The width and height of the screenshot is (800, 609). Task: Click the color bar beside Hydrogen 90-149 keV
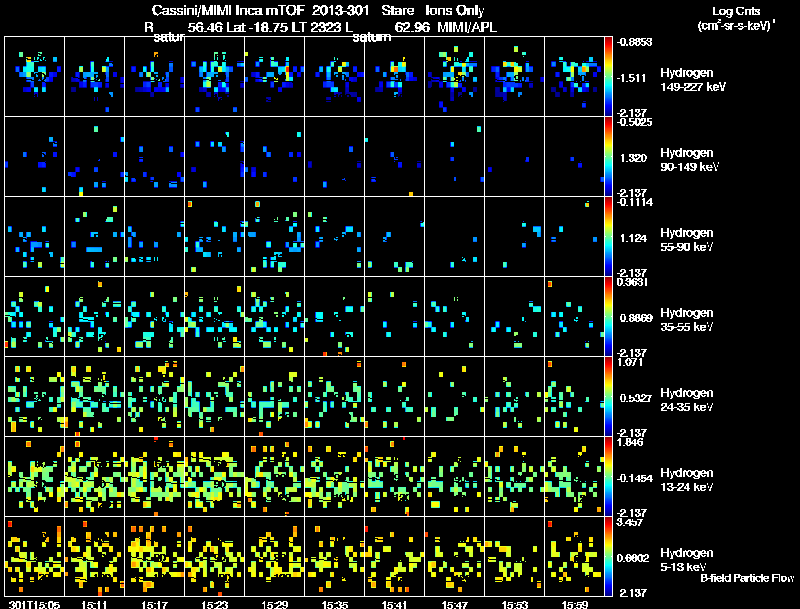(x=608, y=157)
